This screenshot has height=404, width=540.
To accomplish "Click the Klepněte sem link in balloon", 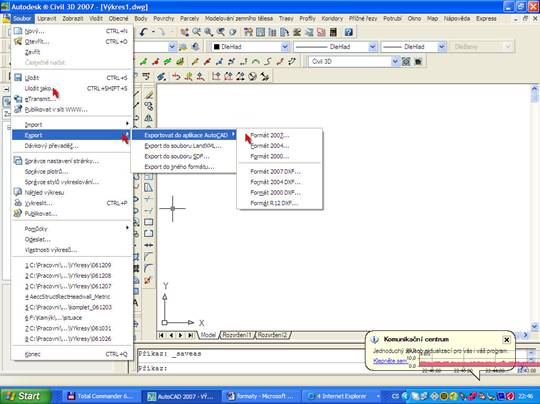I will click(390, 361).
